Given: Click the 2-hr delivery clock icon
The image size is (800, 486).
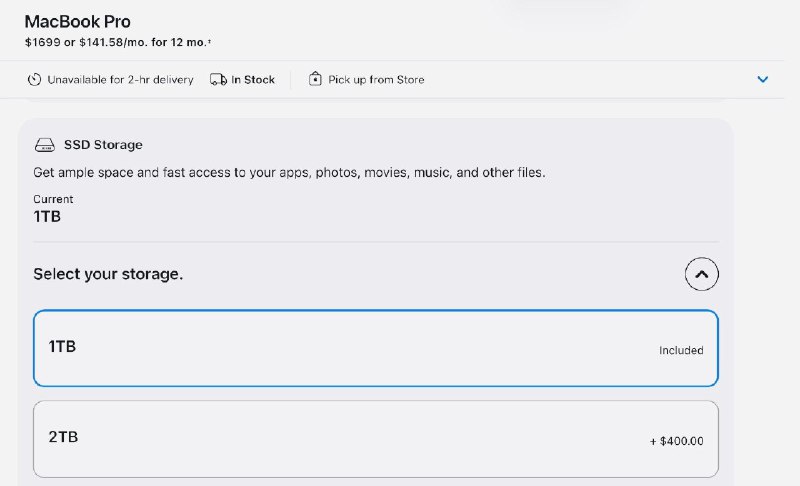Looking at the screenshot, I should pos(34,80).
